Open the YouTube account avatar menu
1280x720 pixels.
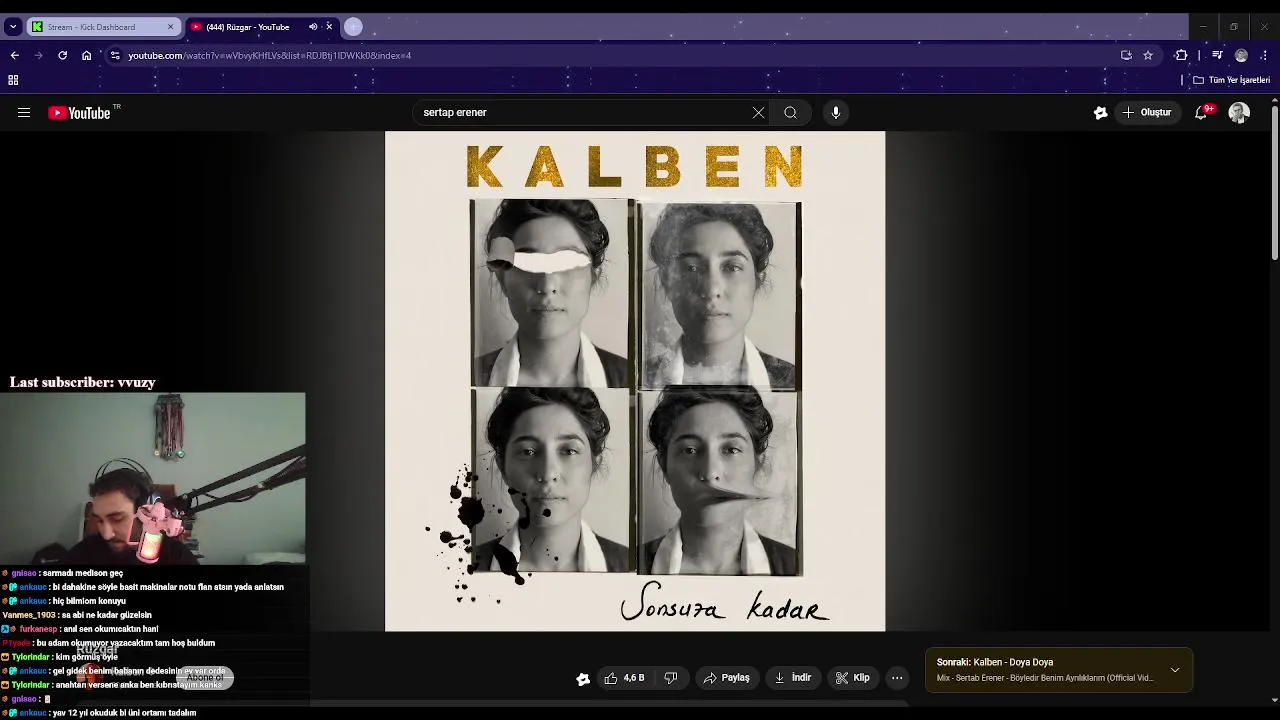coord(1239,113)
